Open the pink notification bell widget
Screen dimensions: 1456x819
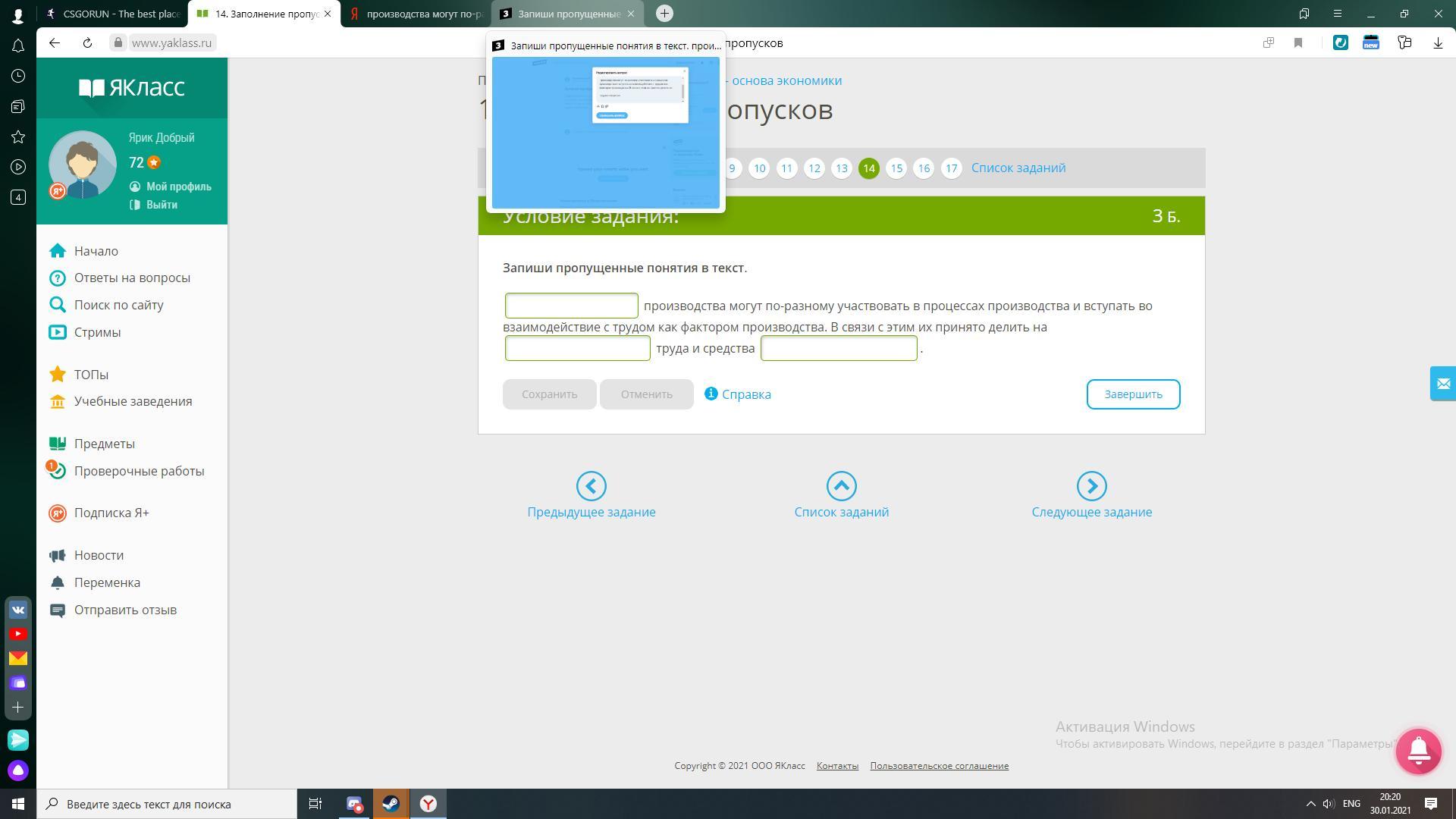pyautogui.click(x=1418, y=751)
